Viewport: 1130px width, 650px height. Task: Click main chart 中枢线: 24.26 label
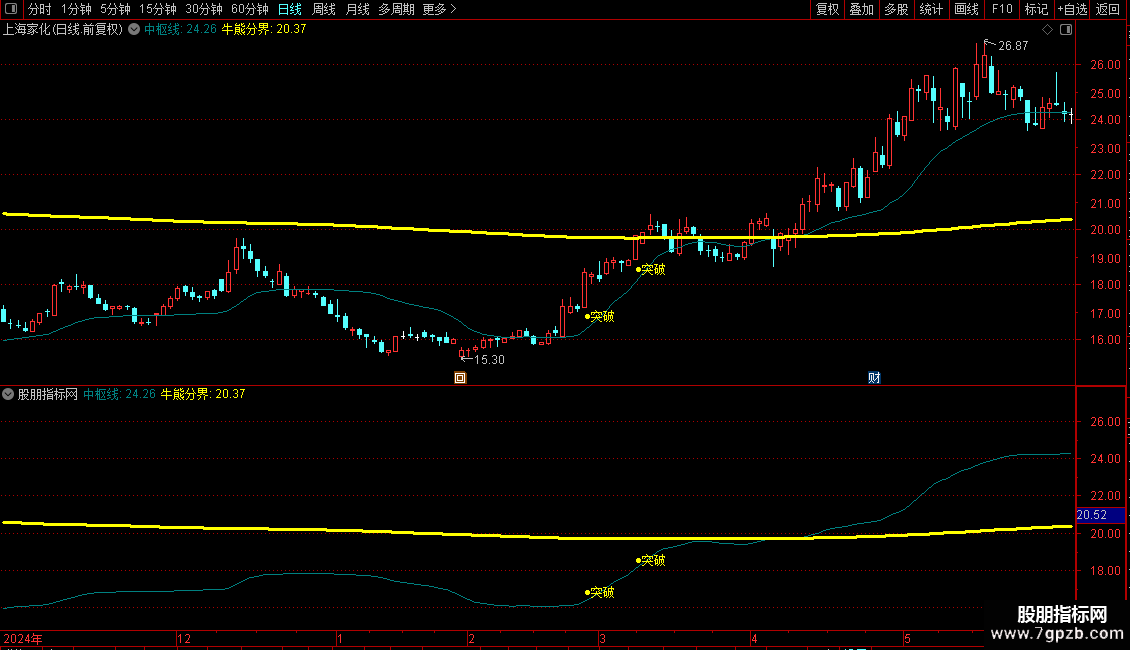point(180,29)
